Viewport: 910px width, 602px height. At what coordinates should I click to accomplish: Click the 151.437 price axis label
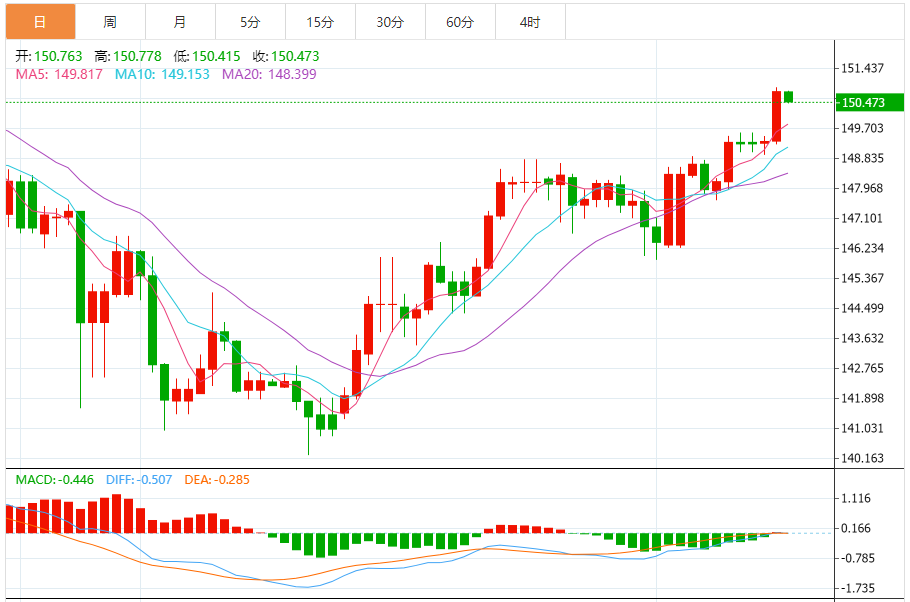coord(862,69)
